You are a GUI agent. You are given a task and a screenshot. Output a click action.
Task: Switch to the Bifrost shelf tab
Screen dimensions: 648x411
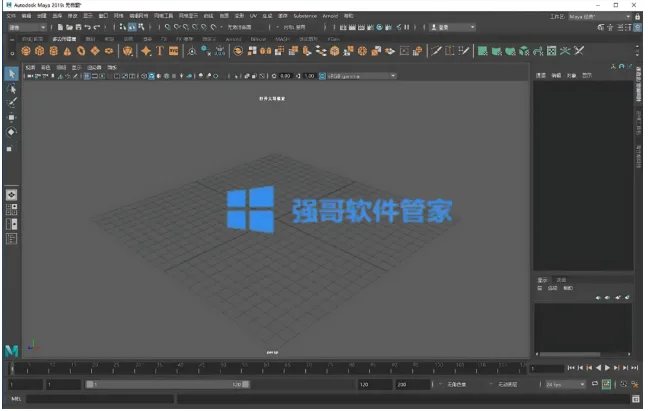(x=258, y=39)
